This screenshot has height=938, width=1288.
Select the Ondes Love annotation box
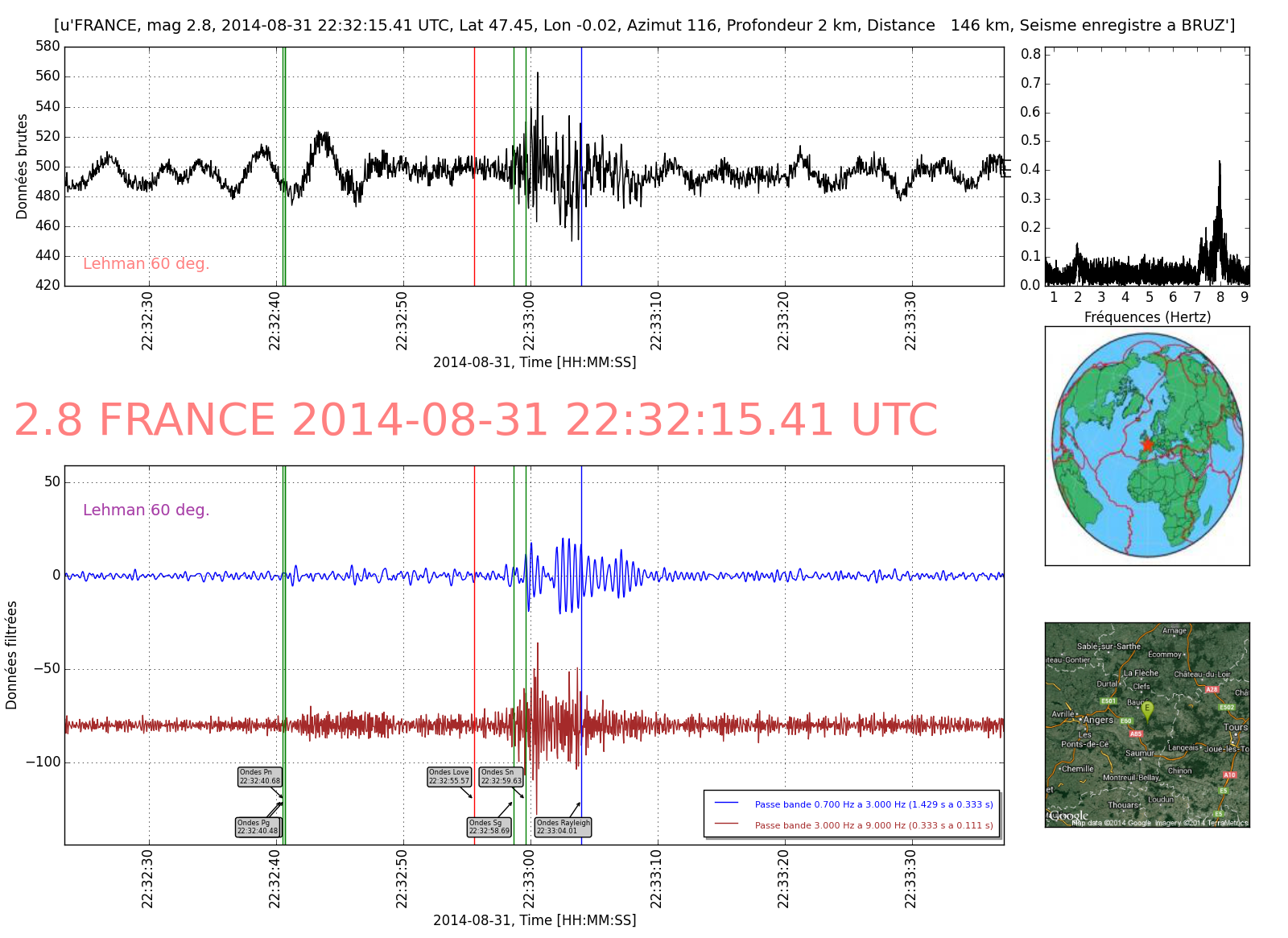tap(449, 777)
